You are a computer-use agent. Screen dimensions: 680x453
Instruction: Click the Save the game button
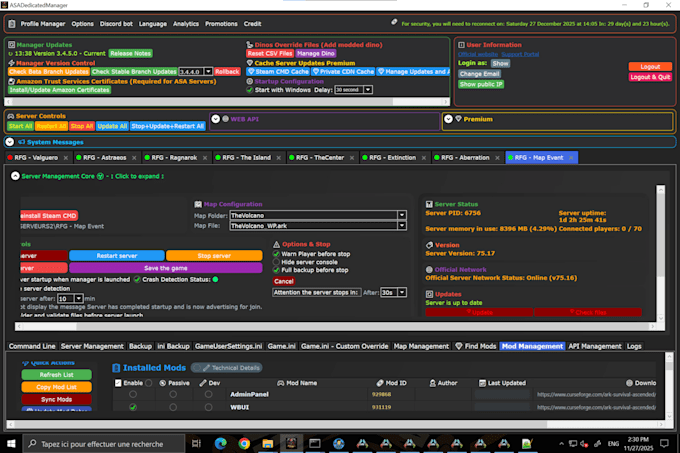[x=166, y=268]
